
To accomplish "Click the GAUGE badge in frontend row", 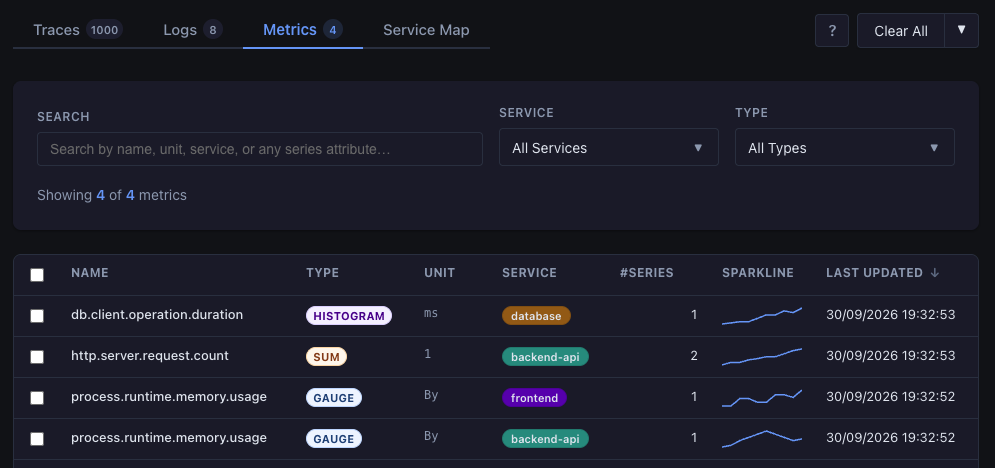I will pos(334,398).
